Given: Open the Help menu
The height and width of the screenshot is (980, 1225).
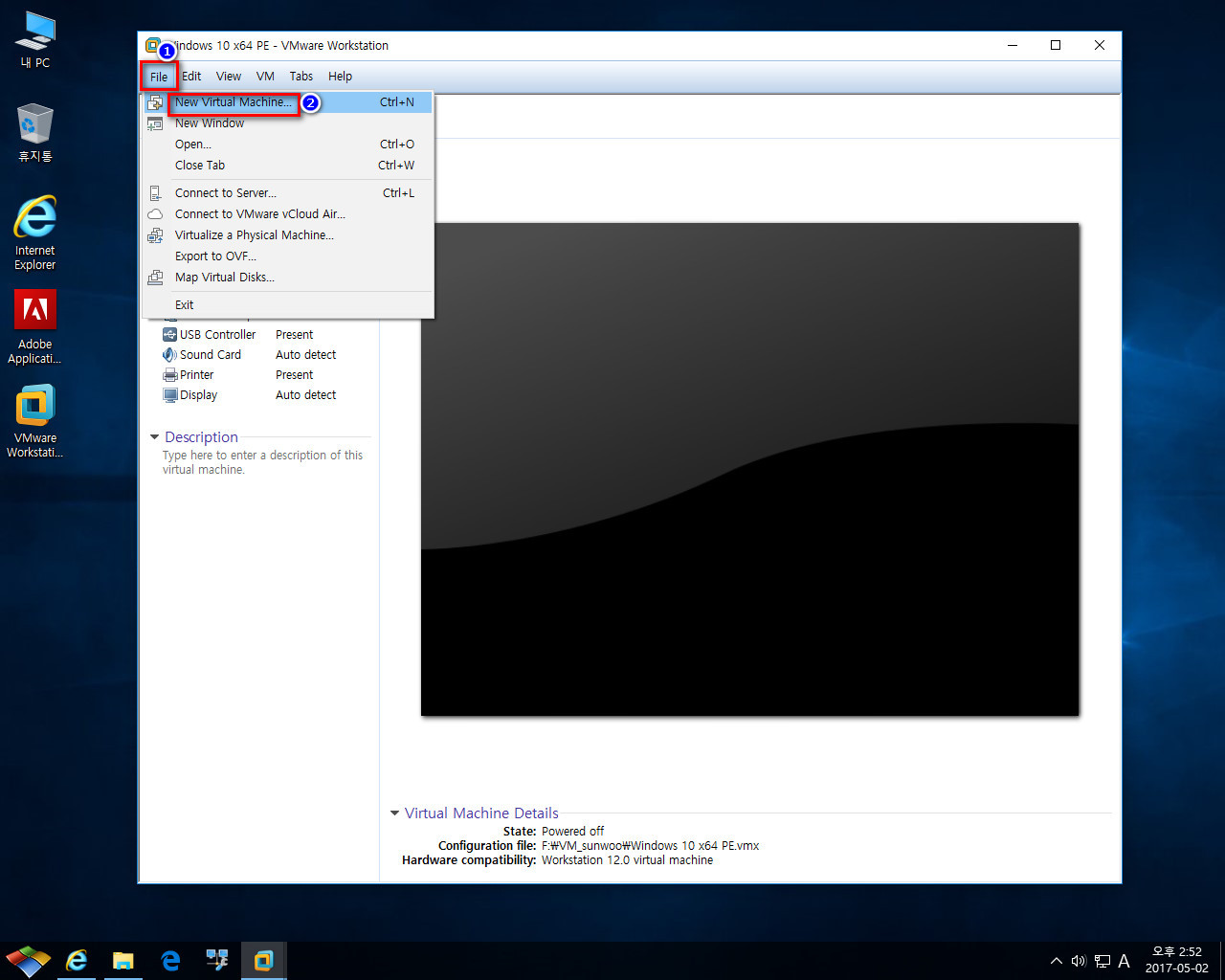Looking at the screenshot, I should (x=340, y=77).
